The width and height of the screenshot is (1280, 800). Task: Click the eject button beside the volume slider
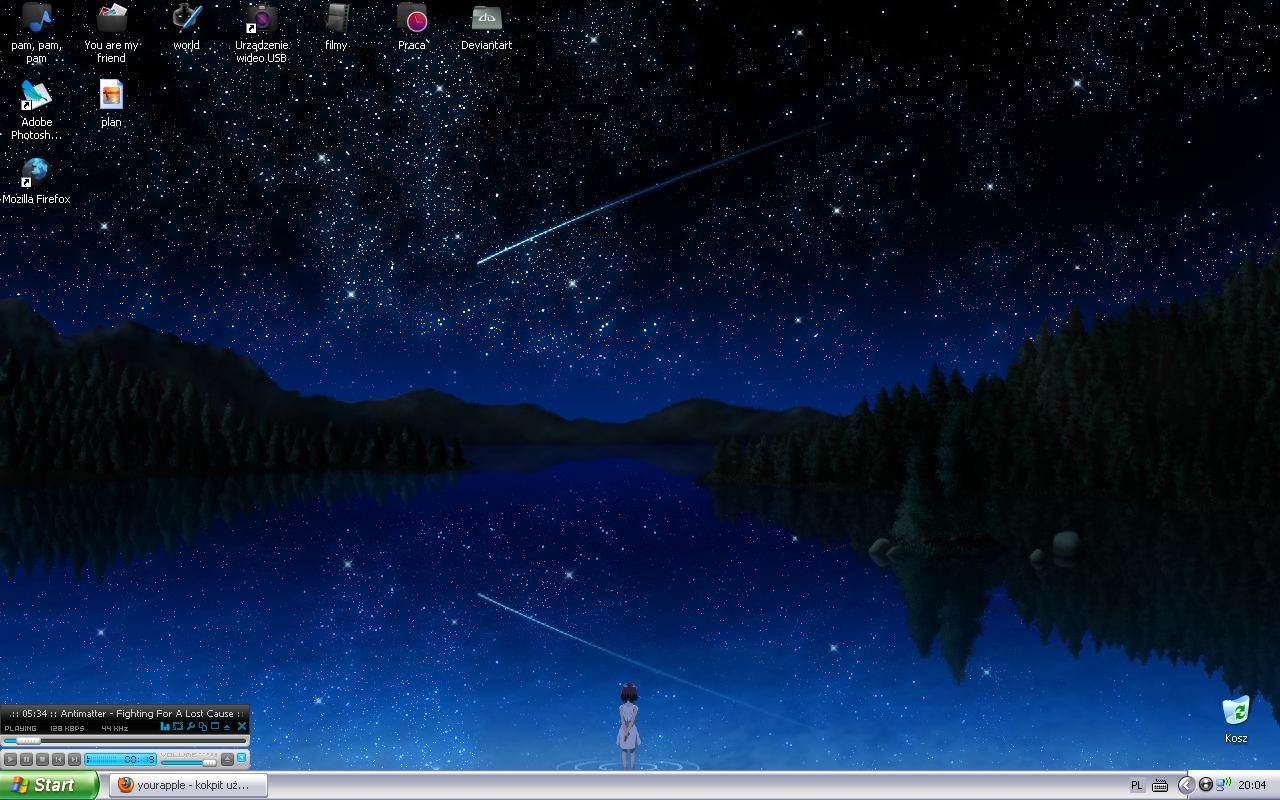point(227,760)
